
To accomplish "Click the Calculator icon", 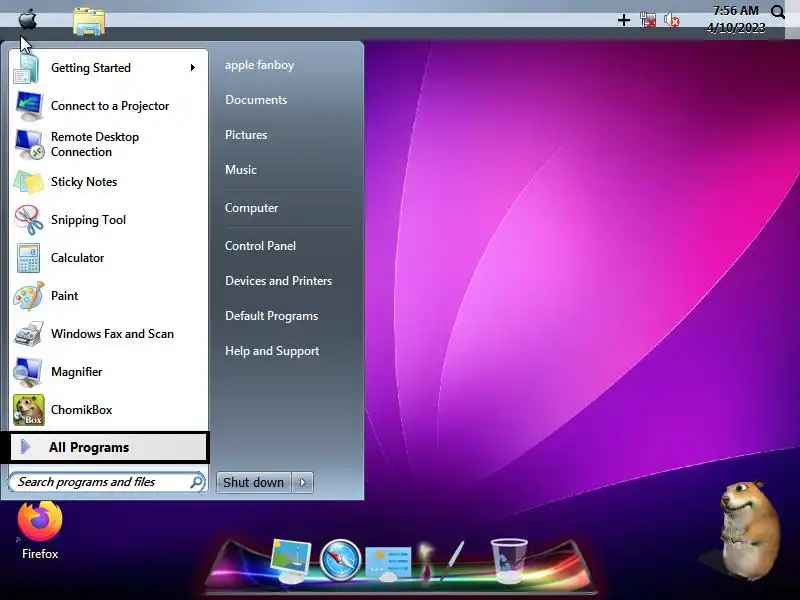I will [x=29, y=258].
